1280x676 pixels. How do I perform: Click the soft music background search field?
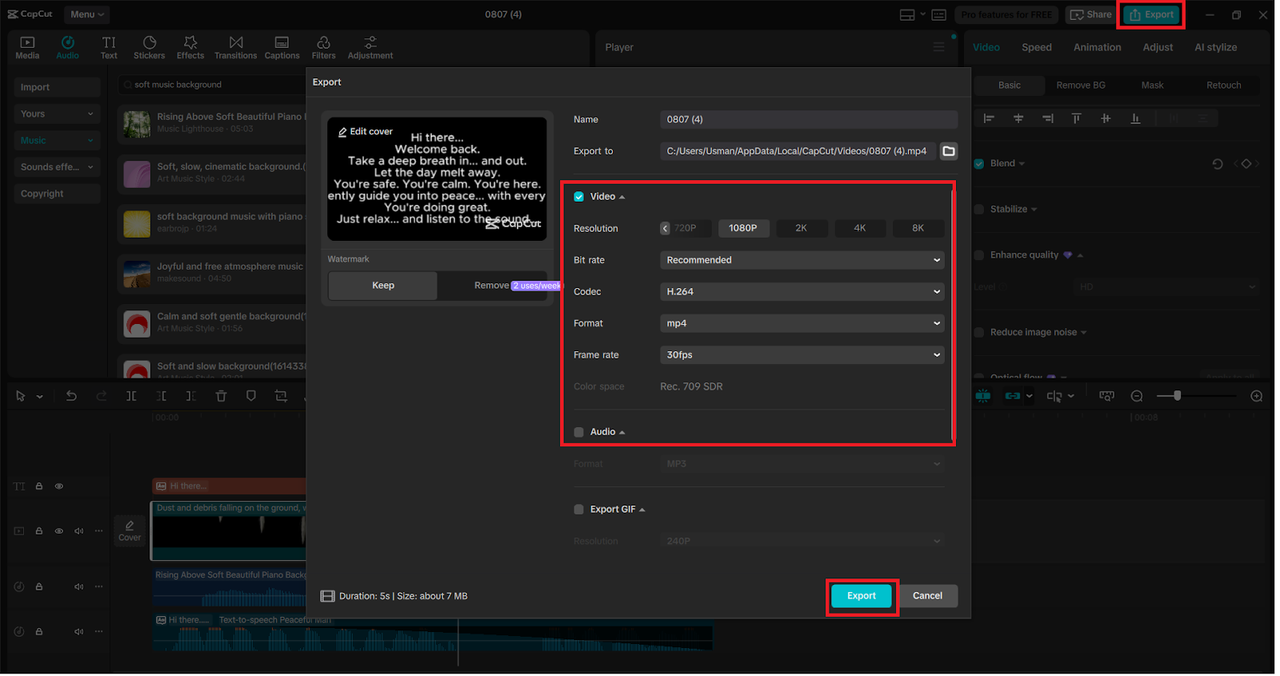click(x=210, y=85)
